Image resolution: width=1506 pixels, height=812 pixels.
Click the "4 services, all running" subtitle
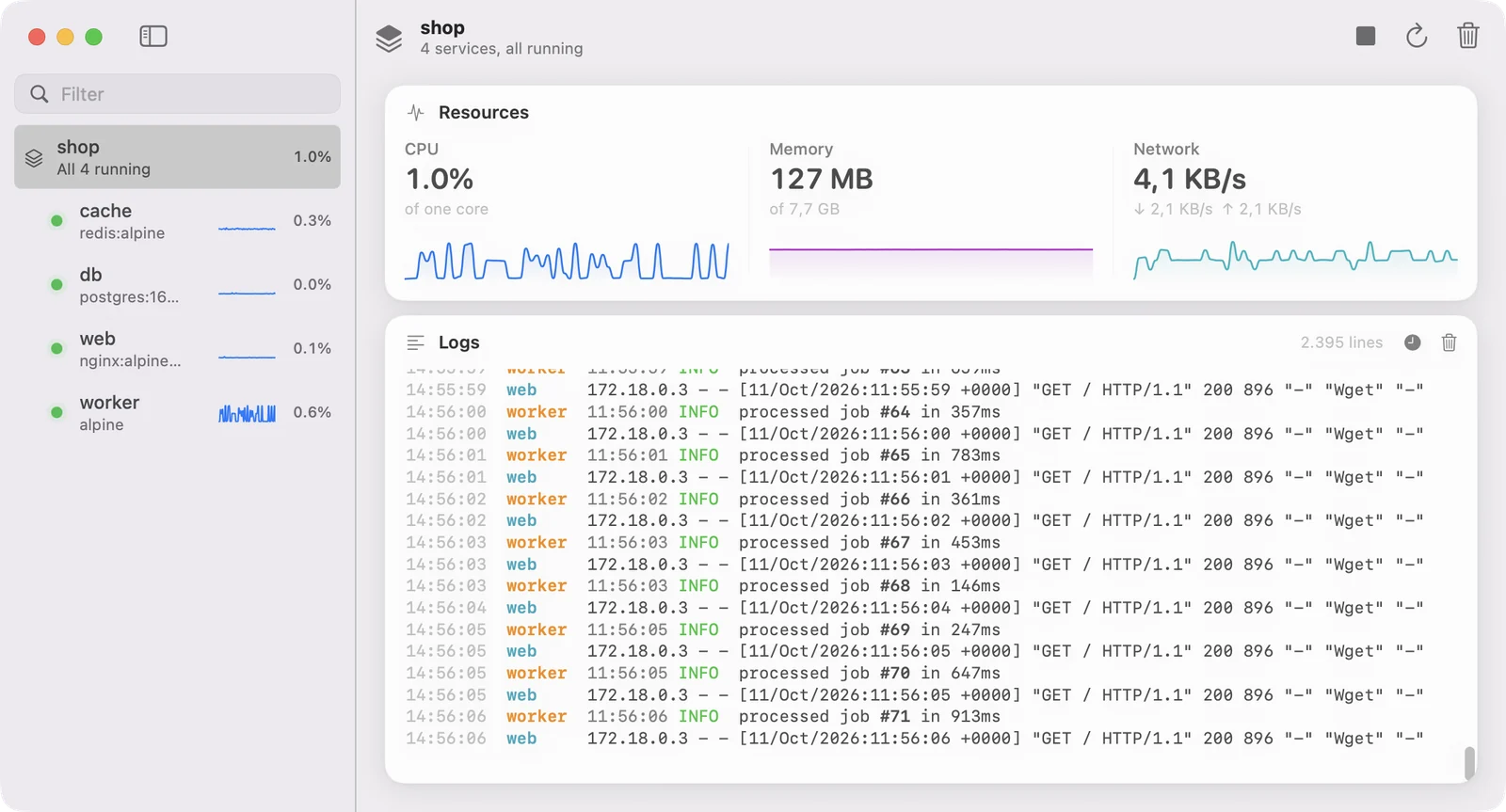click(x=502, y=49)
